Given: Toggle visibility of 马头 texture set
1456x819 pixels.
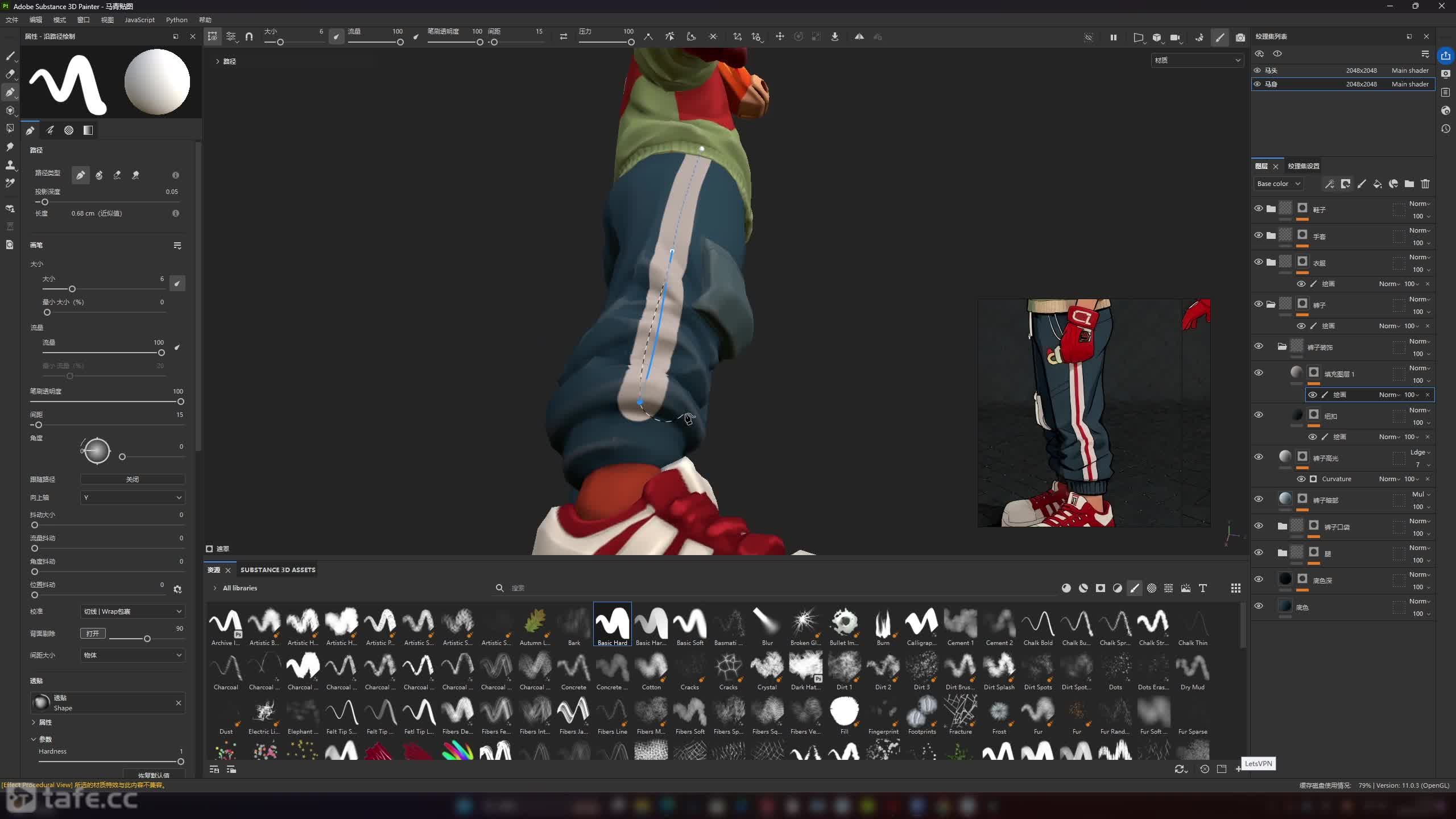Looking at the screenshot, I should click(x=1257, y=71).
